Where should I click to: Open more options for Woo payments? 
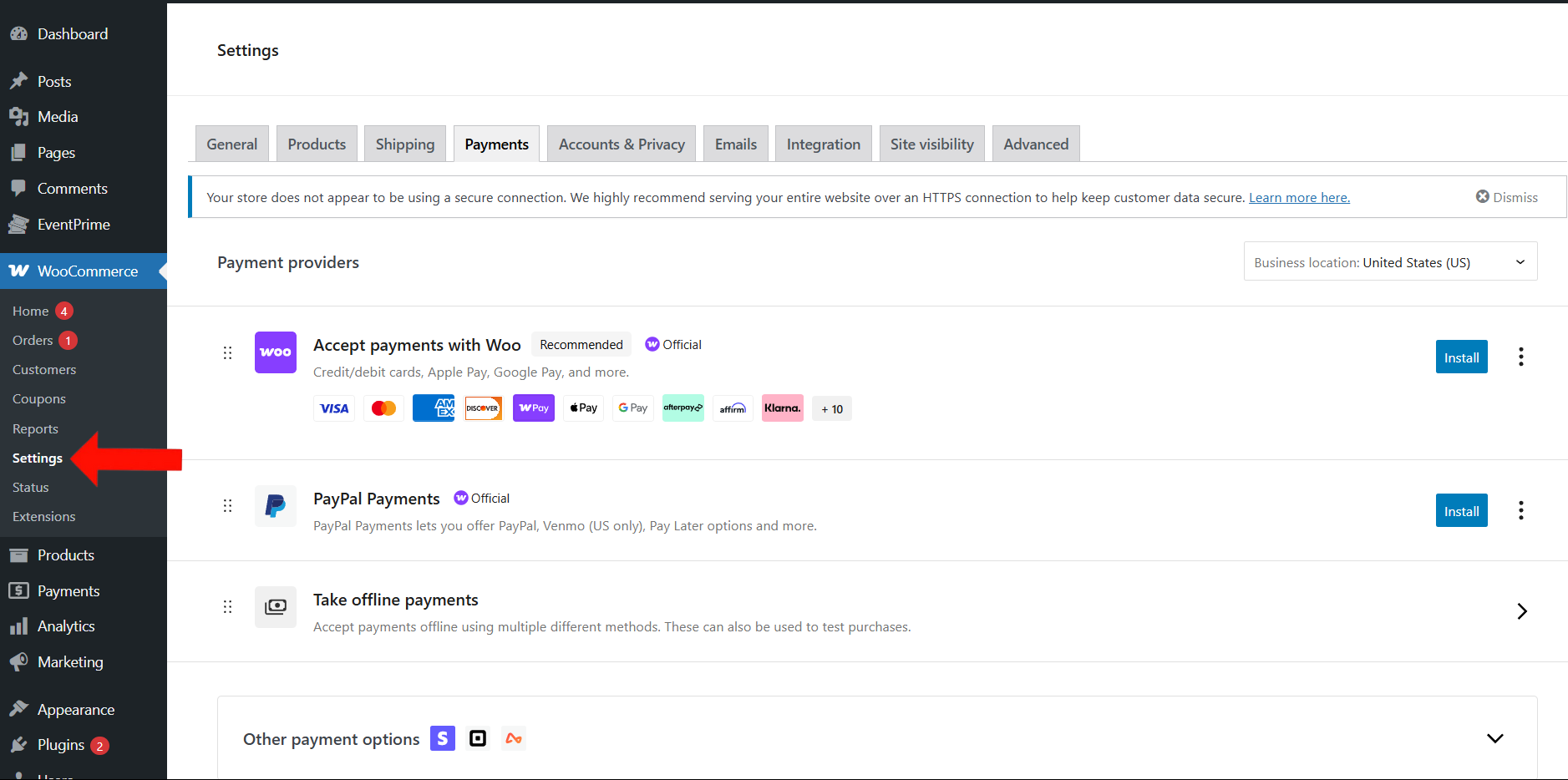click(1521, 357)
